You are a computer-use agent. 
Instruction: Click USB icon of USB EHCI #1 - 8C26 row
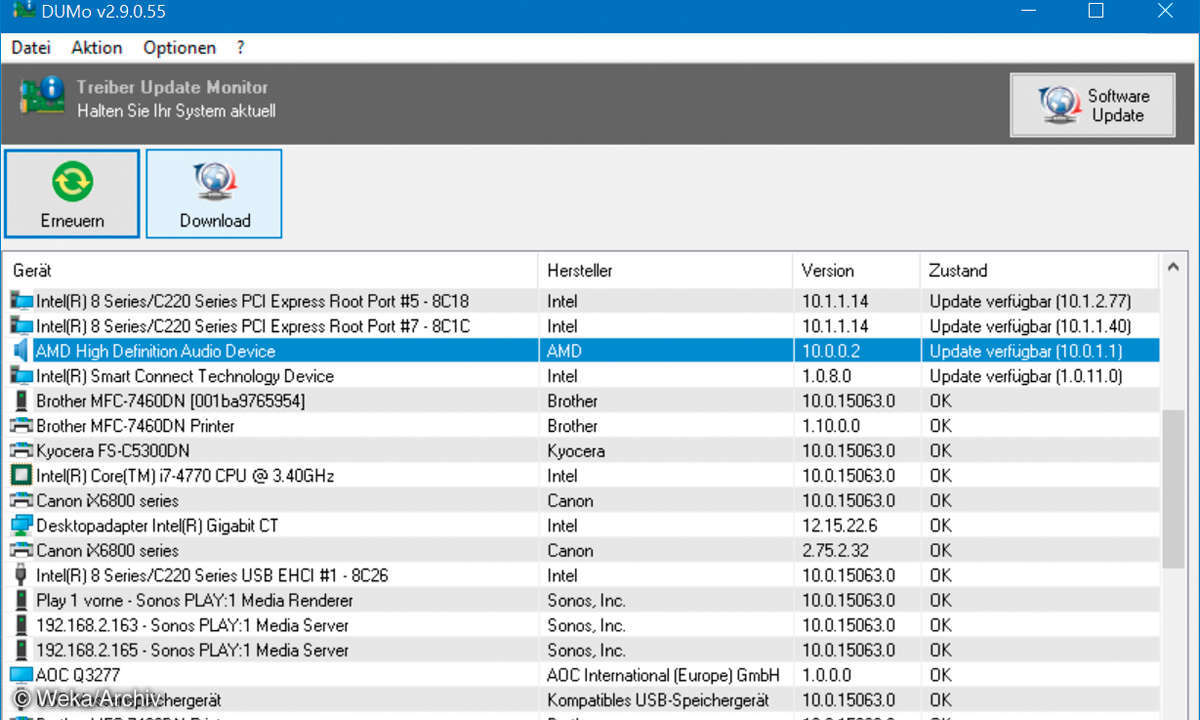coord(21,575)
